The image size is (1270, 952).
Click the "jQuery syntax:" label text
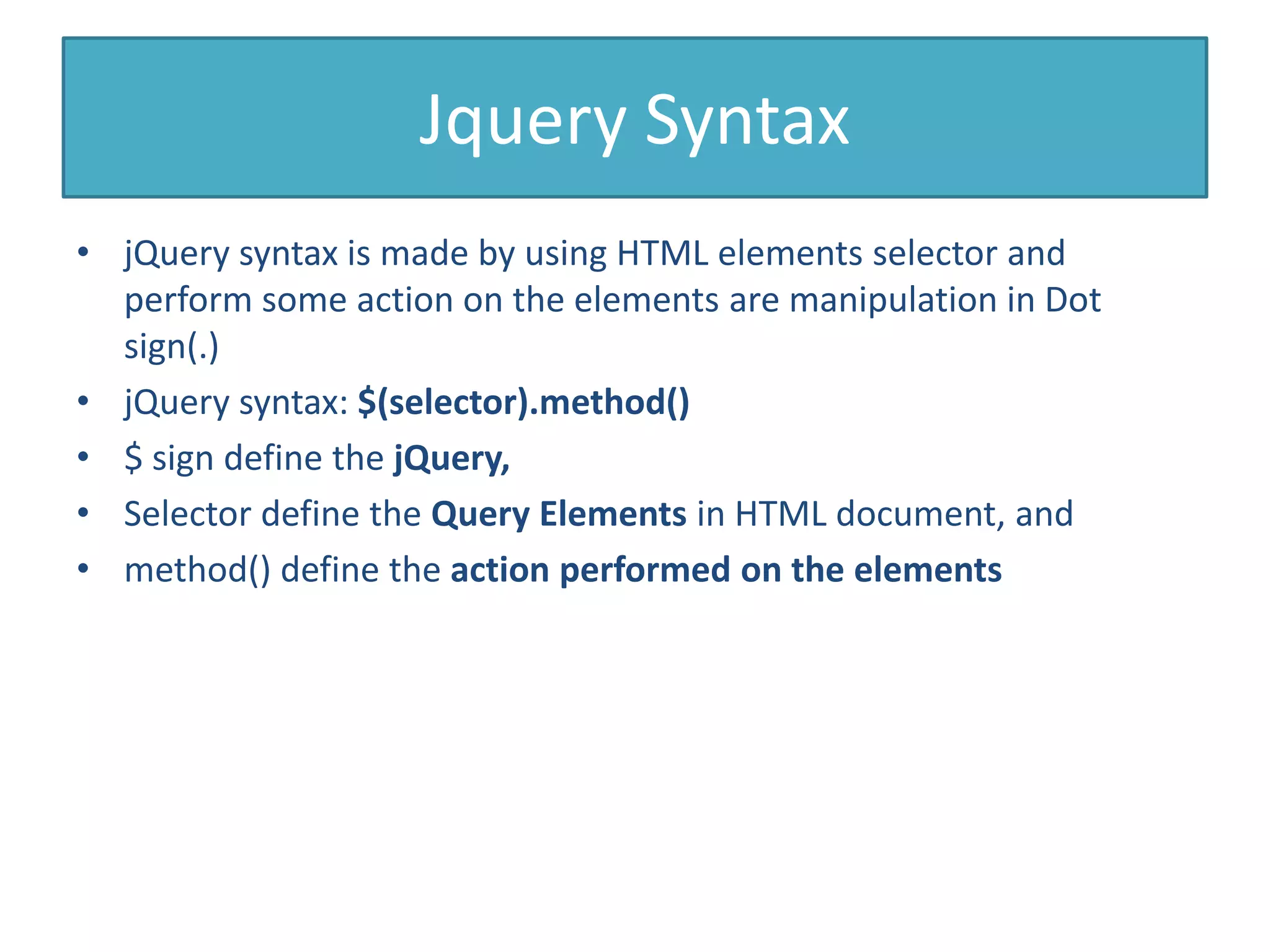coord(236,403)
